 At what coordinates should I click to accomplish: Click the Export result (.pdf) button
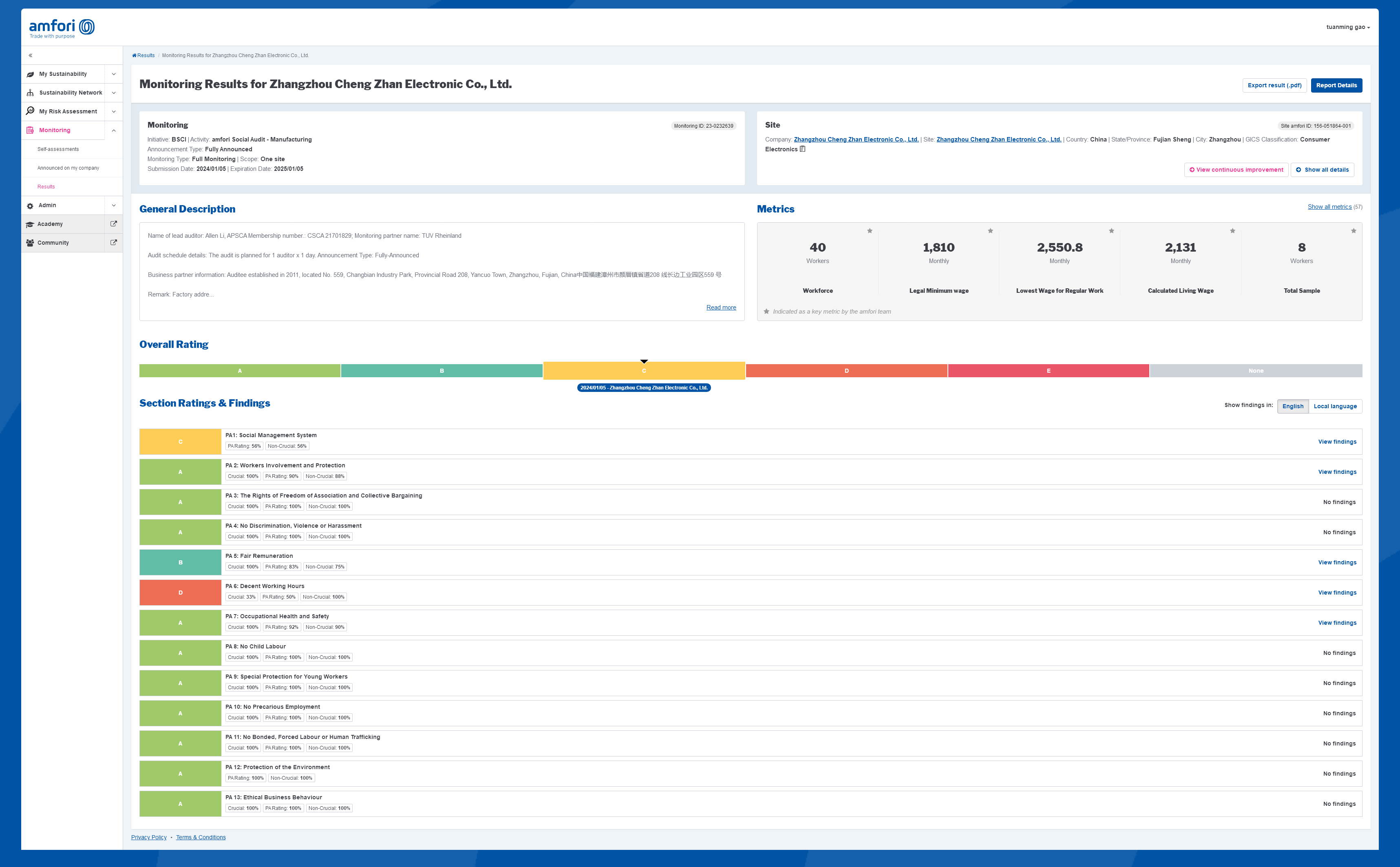[1274, 86]
